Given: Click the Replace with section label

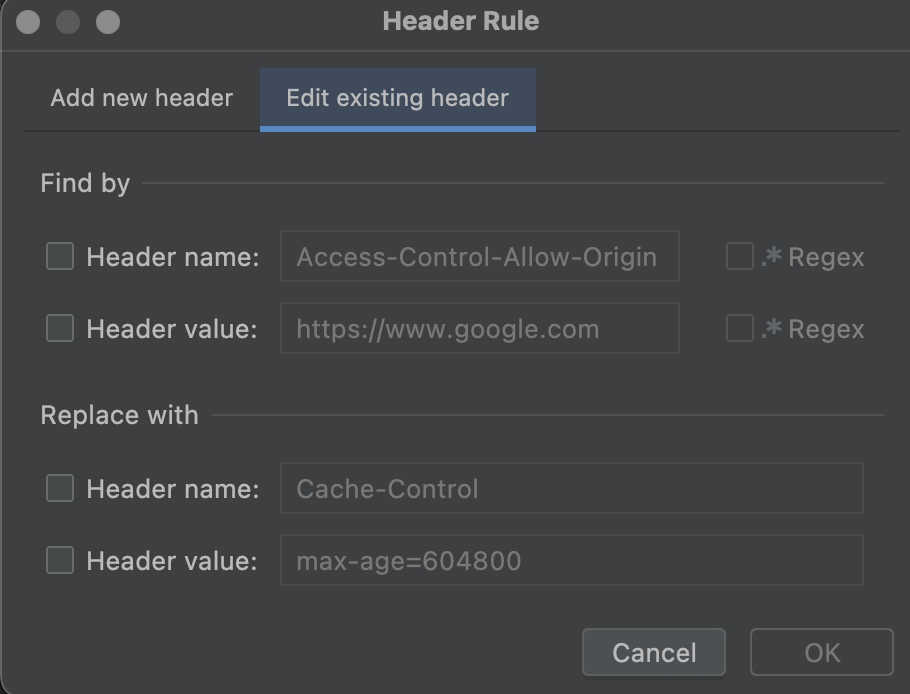Looking at the screenshot, I should tap(119, 414).
